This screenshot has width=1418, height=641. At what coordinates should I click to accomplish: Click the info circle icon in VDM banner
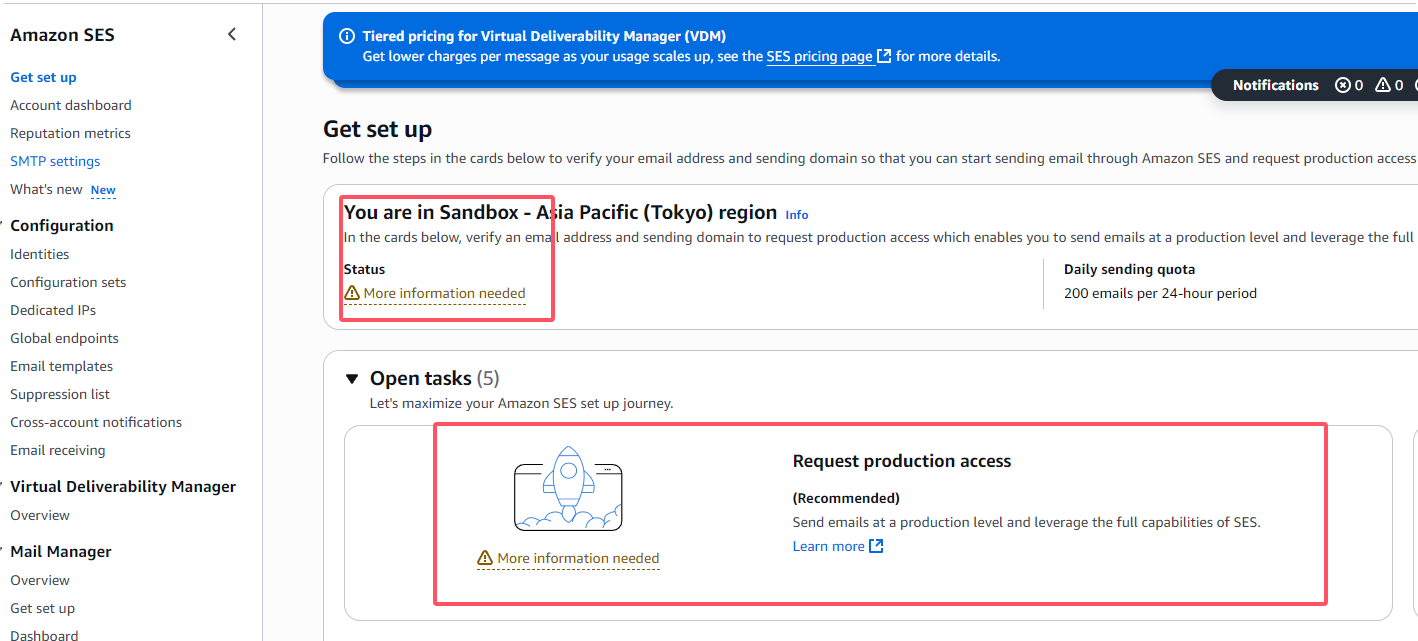347,36
